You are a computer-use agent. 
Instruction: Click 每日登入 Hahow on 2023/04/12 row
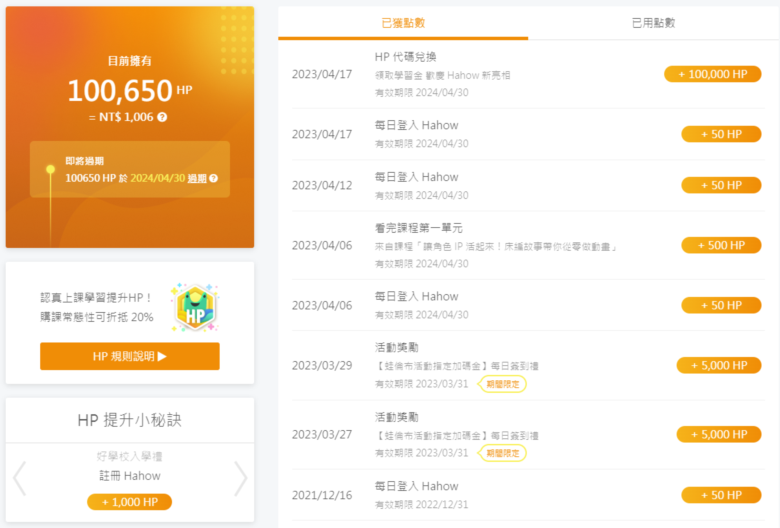[416, 177]
